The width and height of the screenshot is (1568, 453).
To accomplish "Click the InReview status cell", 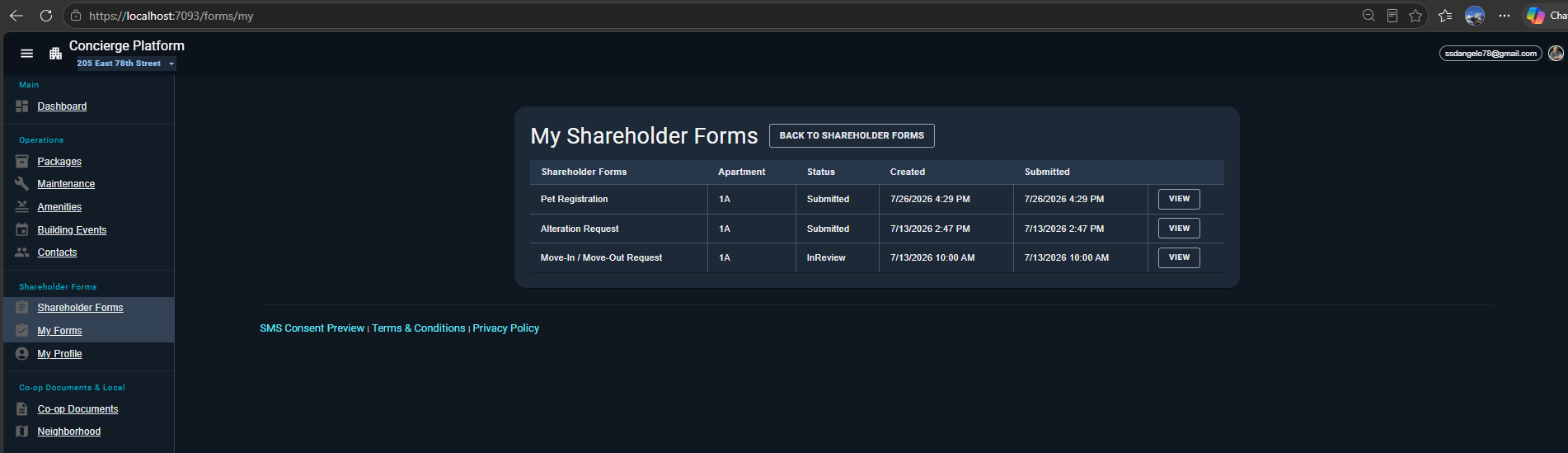I will (838, 257).
